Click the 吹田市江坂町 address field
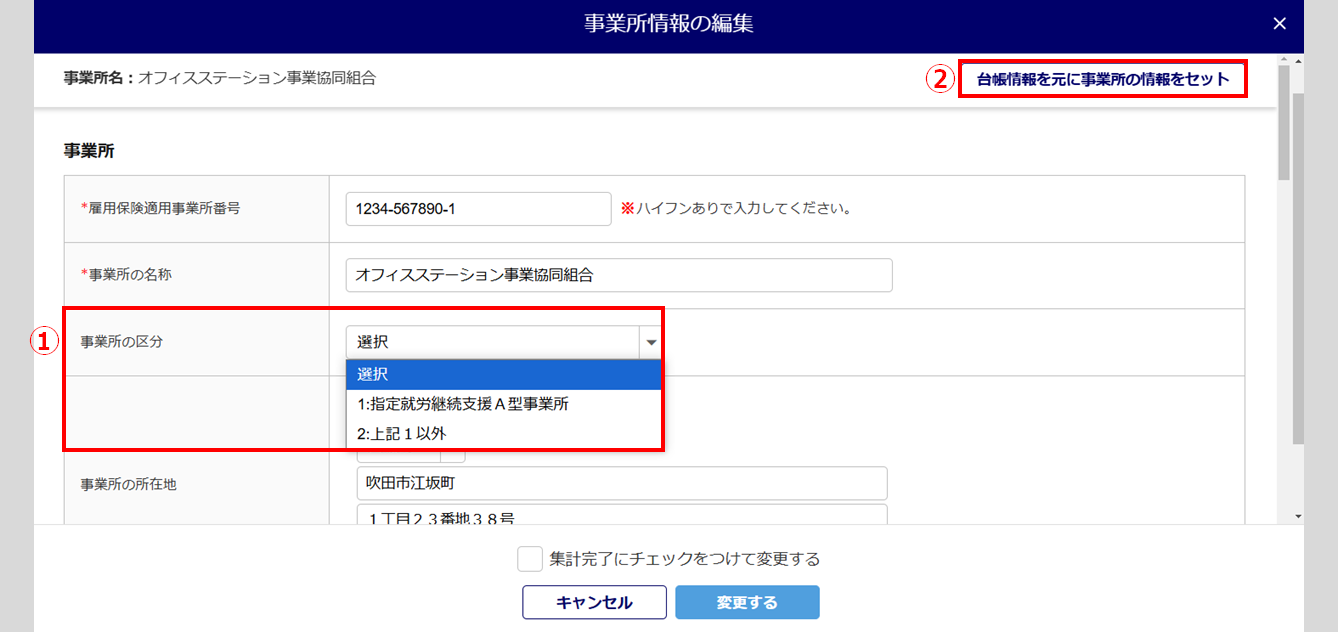 pos(621,483)
